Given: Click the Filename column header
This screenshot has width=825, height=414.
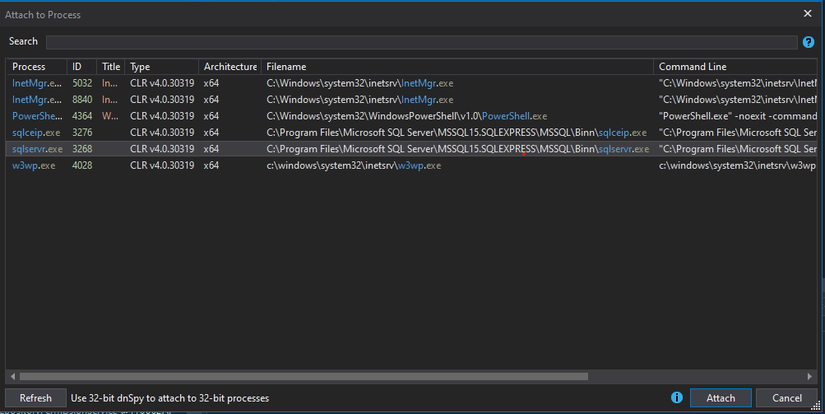Looking at the screenshot, I should point(286,66).
